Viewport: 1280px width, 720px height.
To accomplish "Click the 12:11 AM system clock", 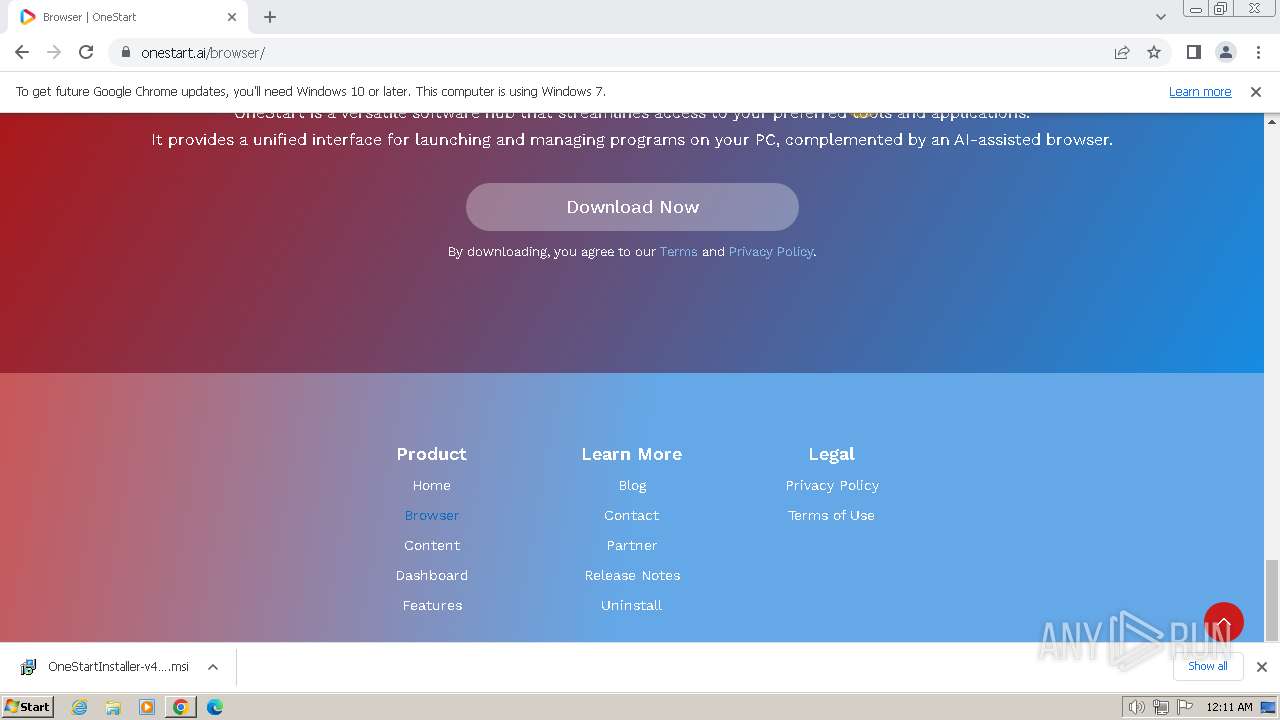I will click(1229, 707).
